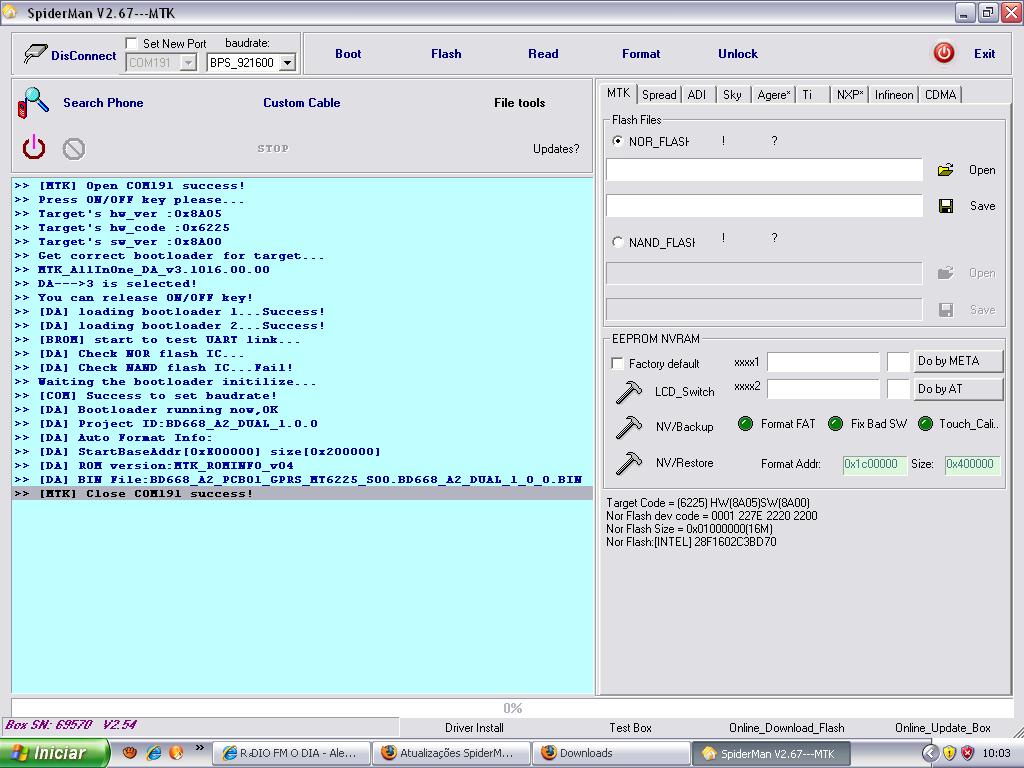Click the NOR flash open folder icon
Screen dimensions: 1024x768
point(946,170)
